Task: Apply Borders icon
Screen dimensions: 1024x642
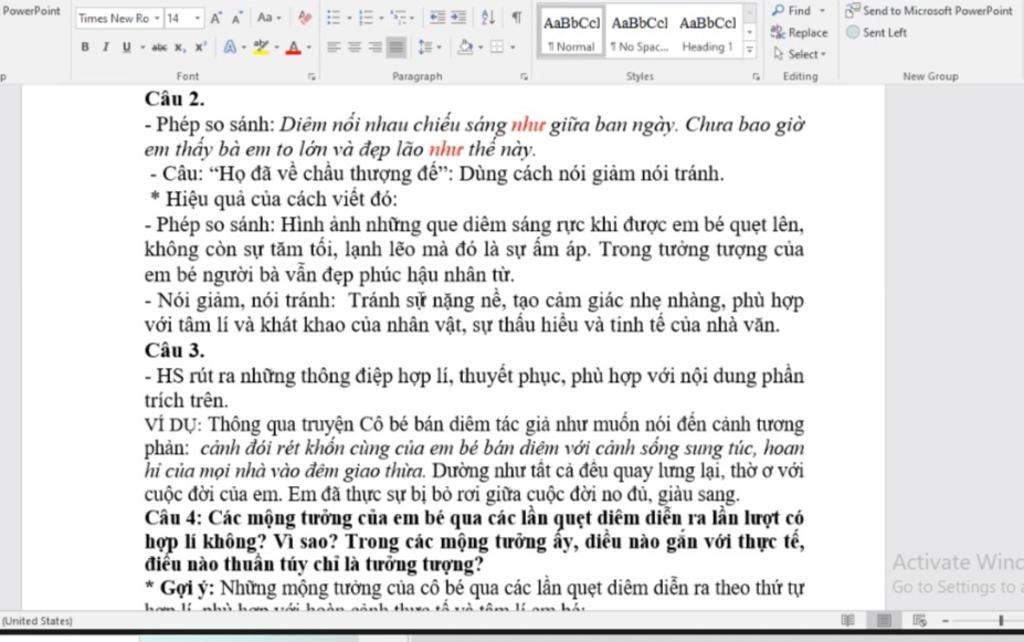Action: pos(497,47)
